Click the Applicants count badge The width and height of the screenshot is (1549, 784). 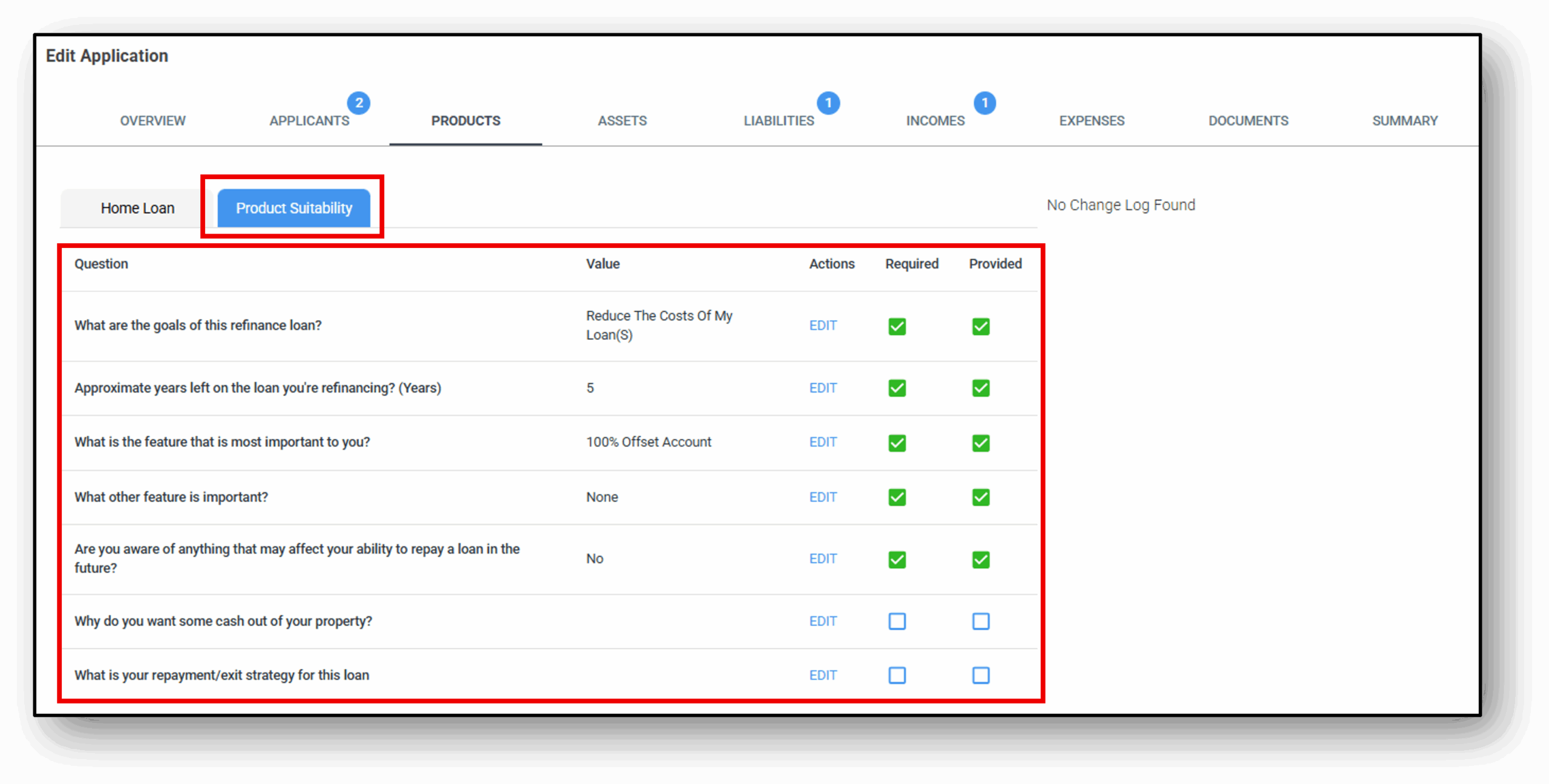point(359,103)
